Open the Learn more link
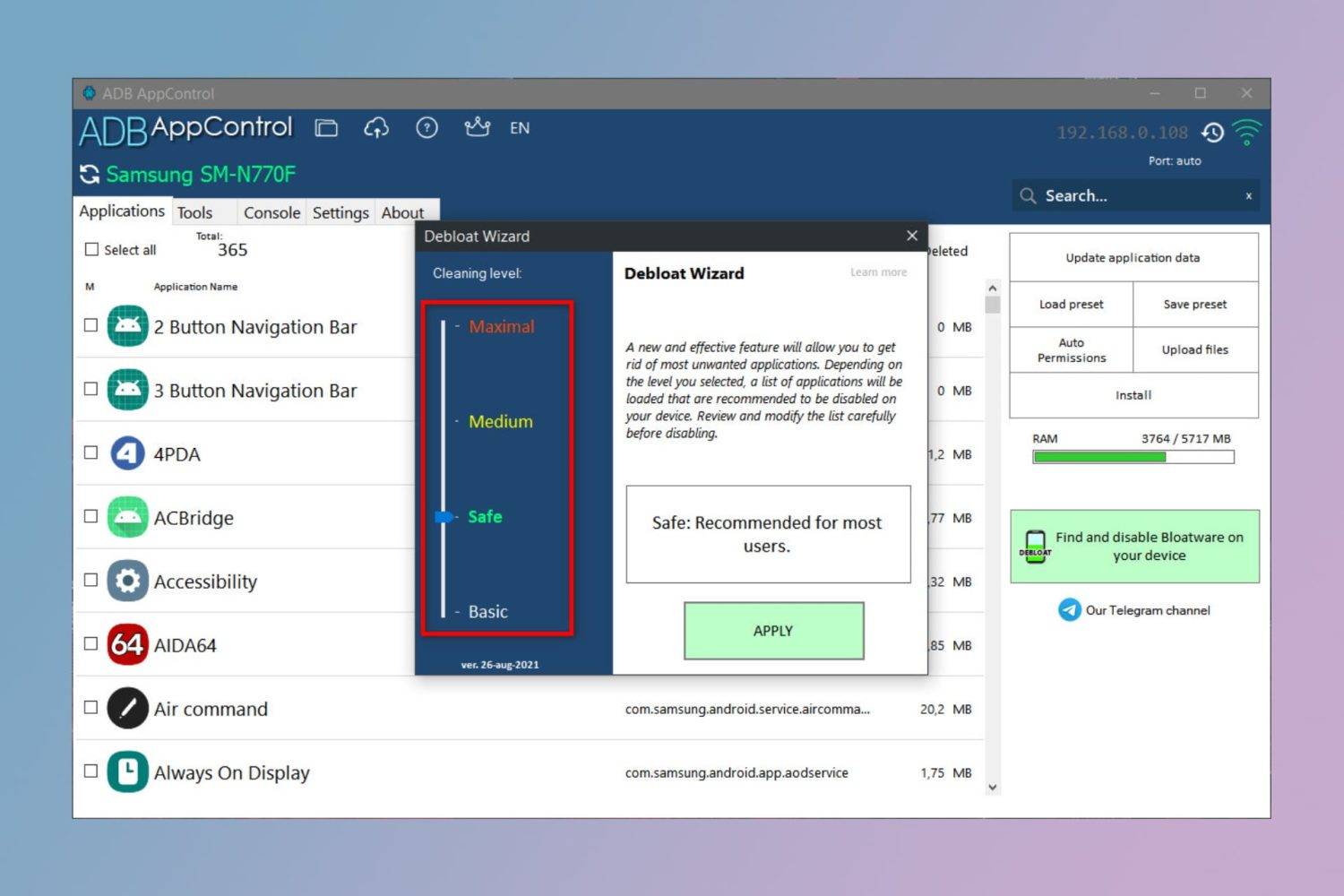 878,272
